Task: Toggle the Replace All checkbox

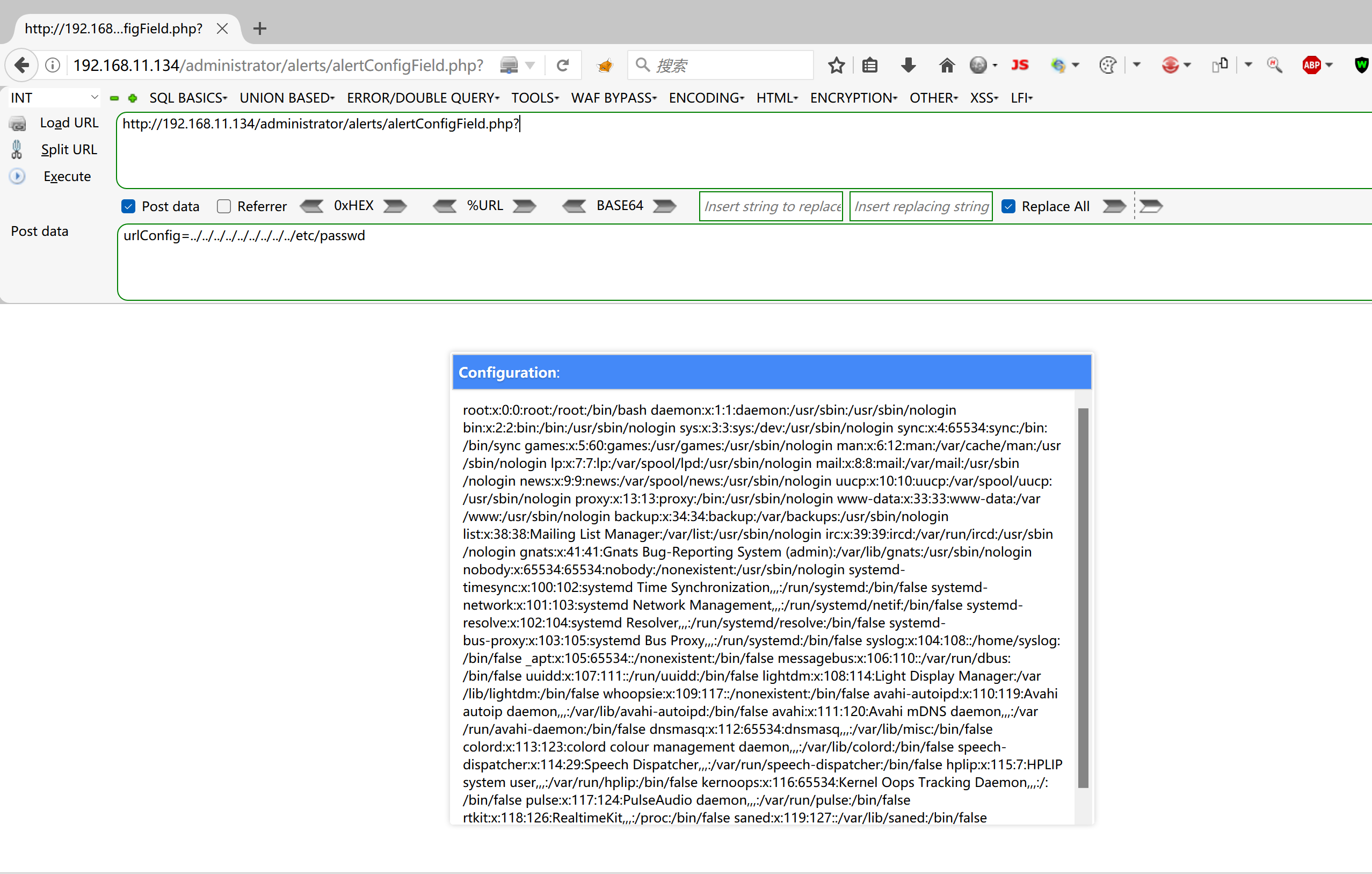Action: (x=1008, y=206)
